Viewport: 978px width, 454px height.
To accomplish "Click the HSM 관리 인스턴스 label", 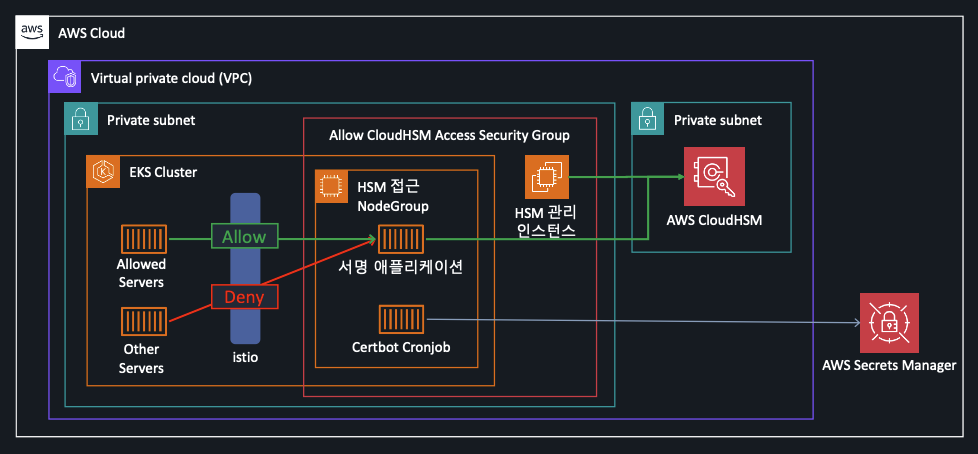I will pos(547,221).
